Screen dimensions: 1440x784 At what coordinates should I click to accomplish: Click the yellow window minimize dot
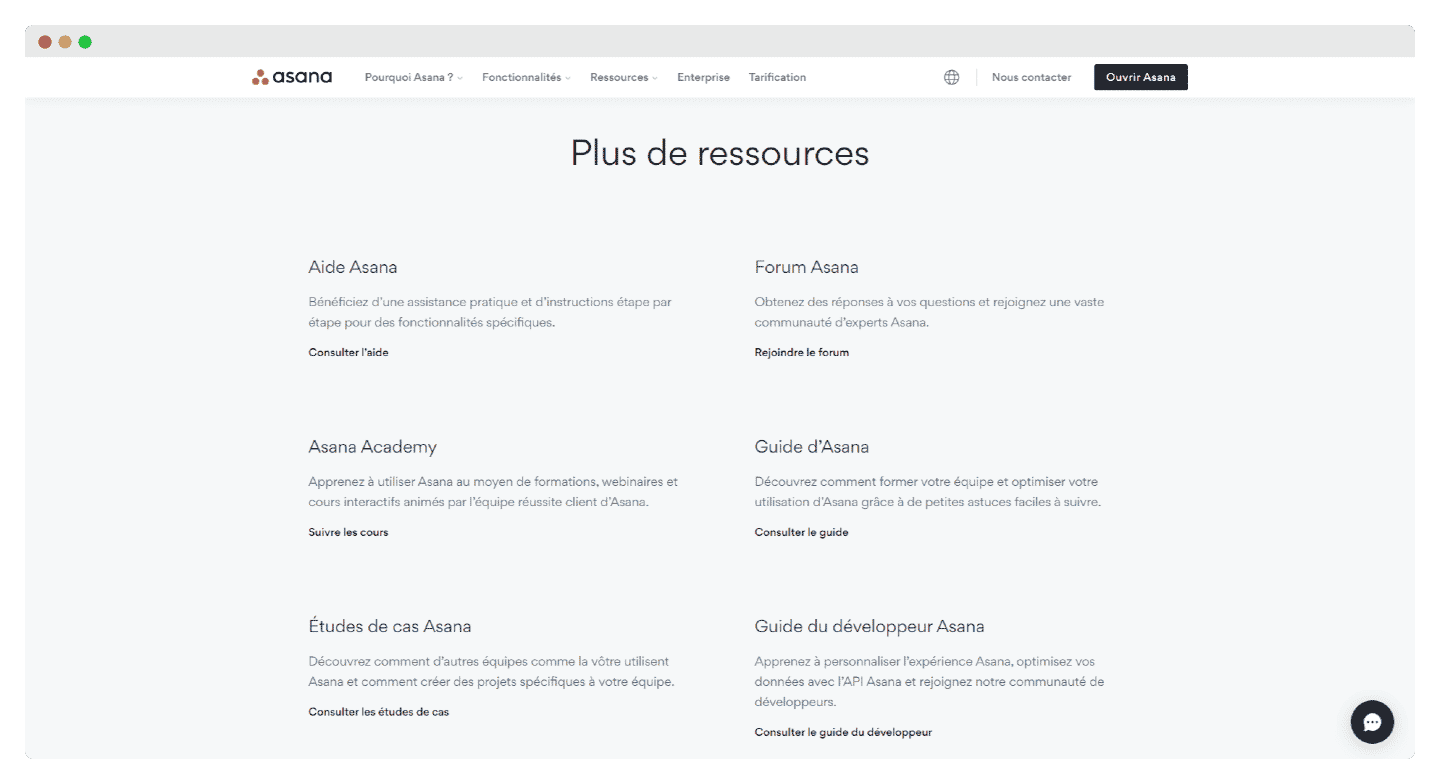click(x=65, y=42)
